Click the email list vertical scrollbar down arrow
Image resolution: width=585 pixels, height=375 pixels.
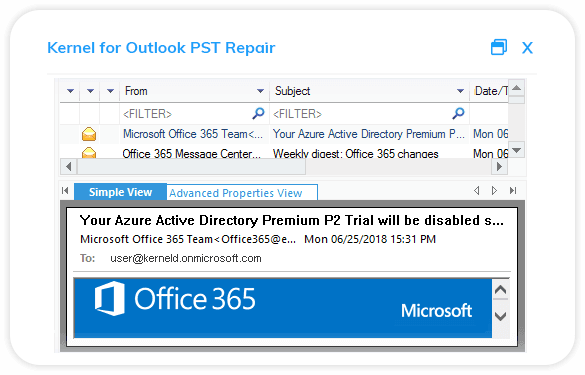coord(517,150)
